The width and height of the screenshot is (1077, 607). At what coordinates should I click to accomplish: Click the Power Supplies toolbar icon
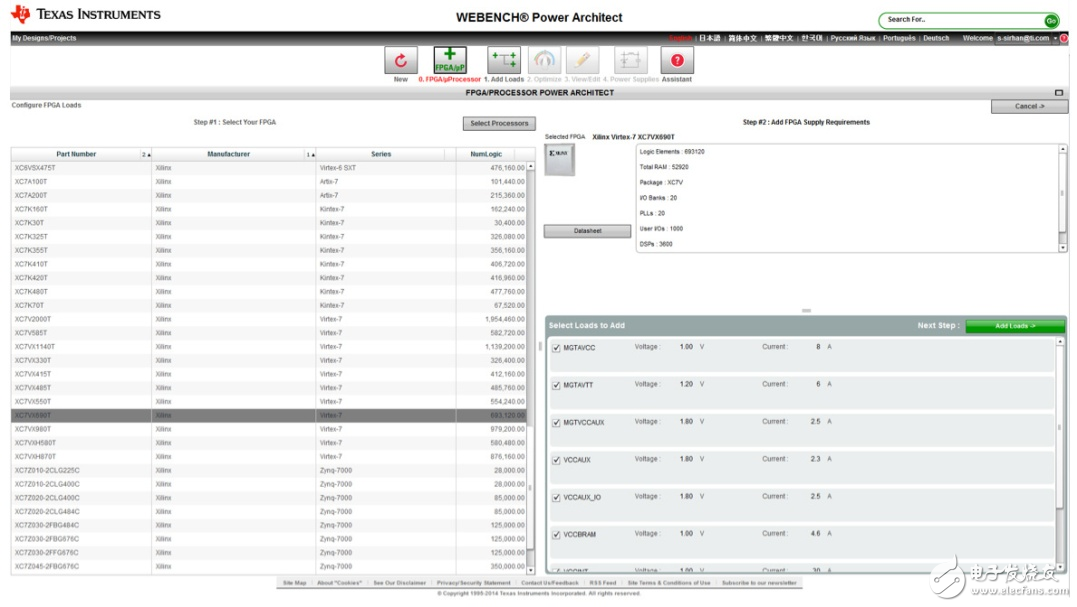click(x=630, y=60)
